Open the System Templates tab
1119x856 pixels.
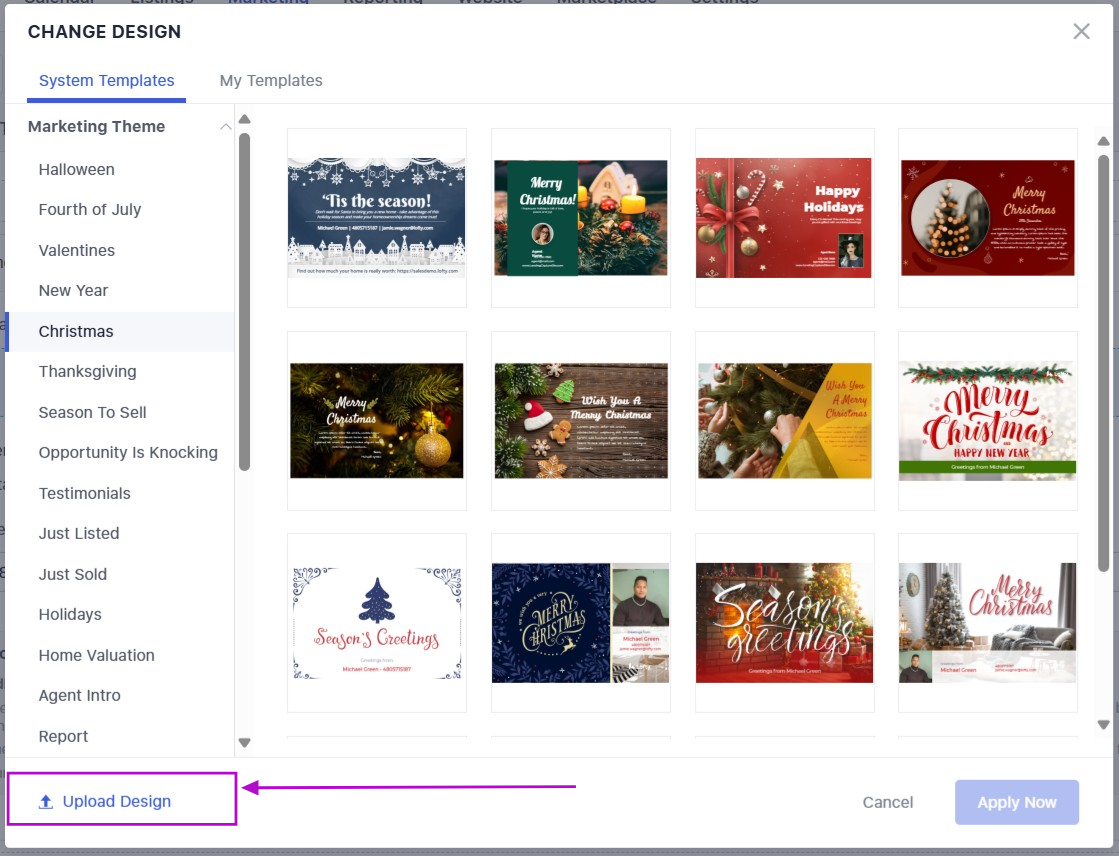click(107, 80)
